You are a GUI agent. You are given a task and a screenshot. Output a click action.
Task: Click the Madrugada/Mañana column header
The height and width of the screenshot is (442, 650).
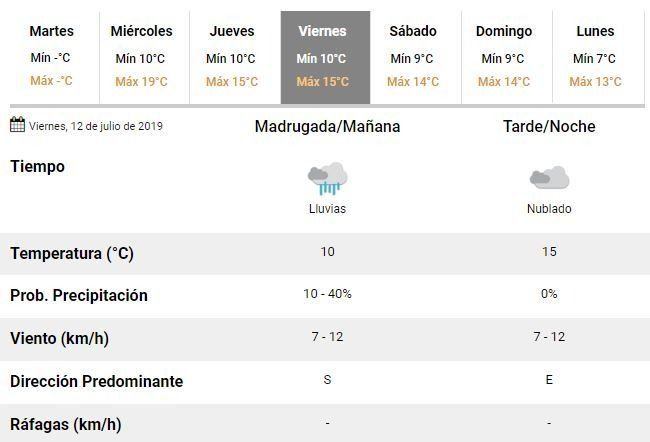(x=327, y=127)
